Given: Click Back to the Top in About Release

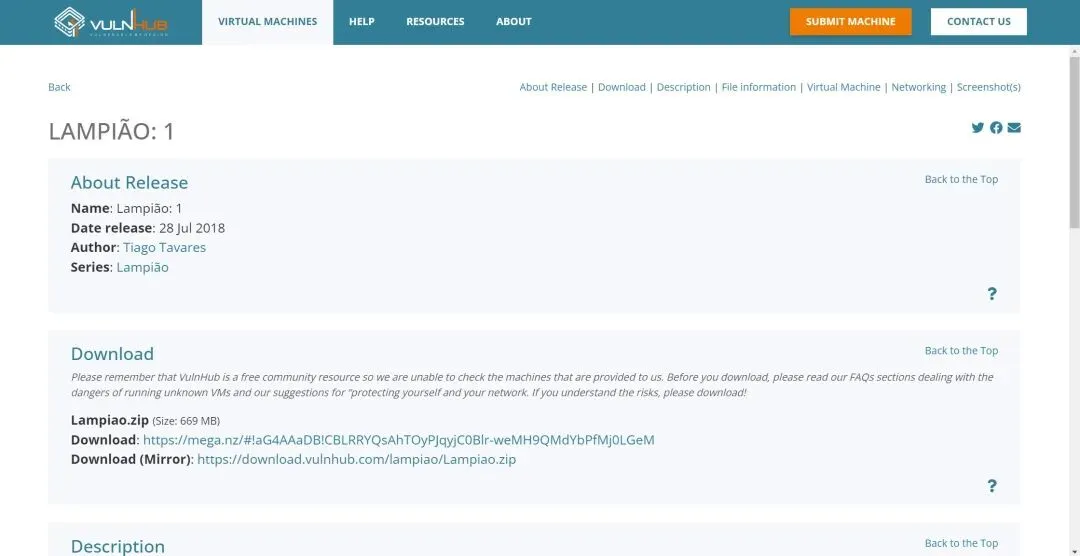Looking at the screenshot, I should (x=962, y=179).
